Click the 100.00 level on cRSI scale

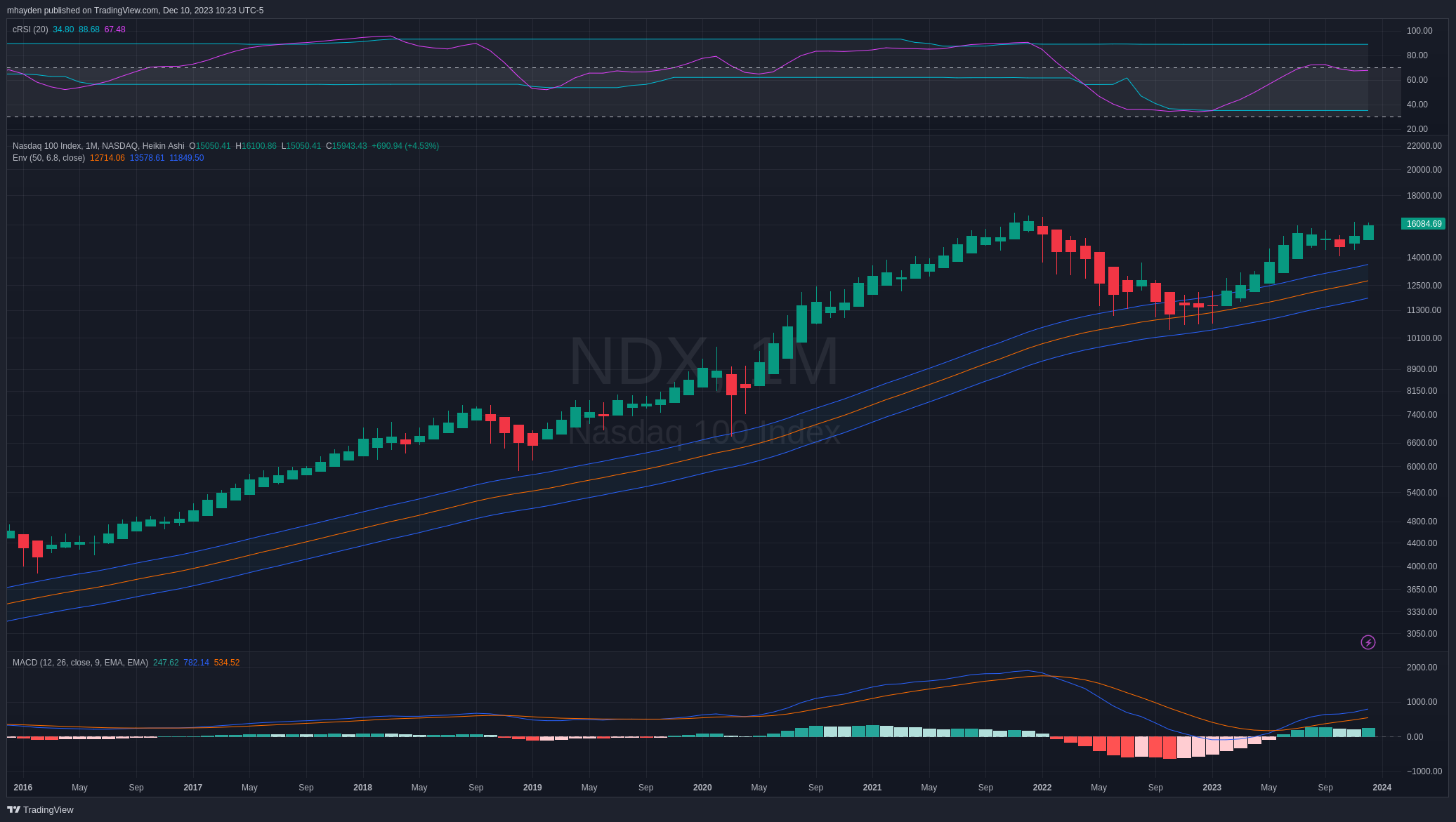click(x=1419, y=31)
